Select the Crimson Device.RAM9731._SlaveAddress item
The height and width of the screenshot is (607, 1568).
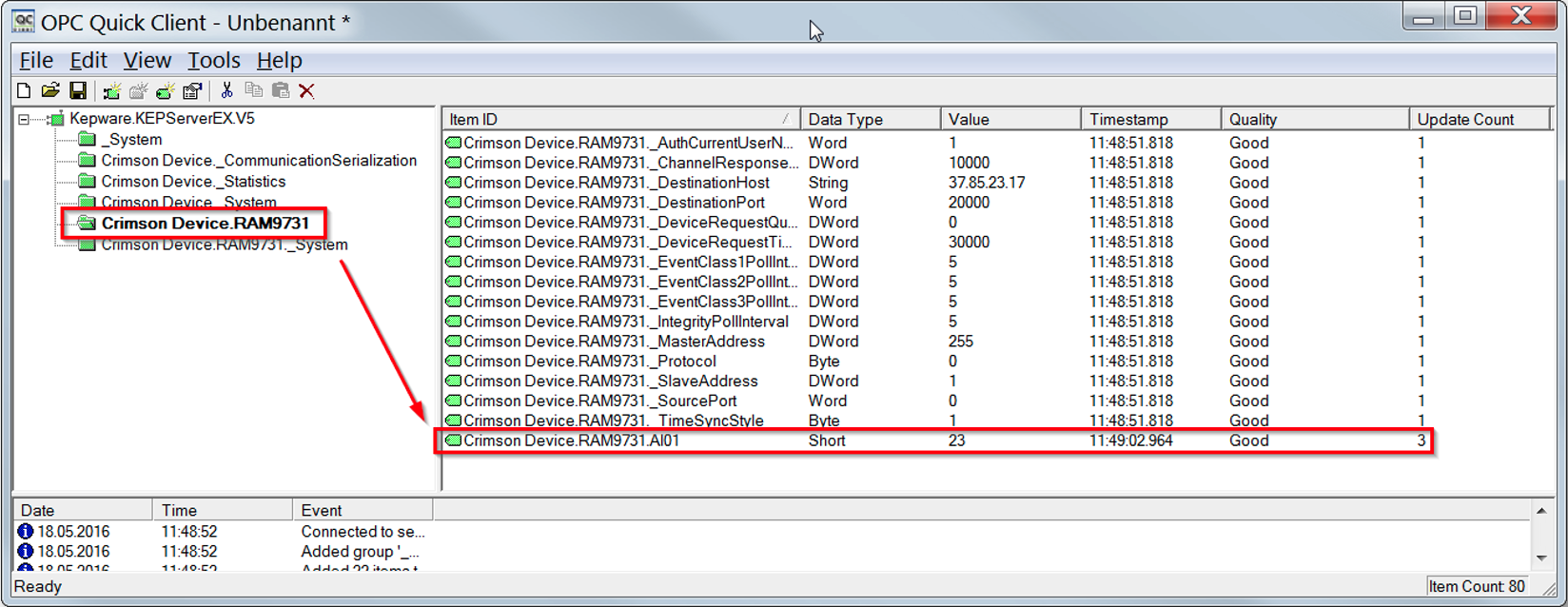pyautogui.click(x=611, y=382)
